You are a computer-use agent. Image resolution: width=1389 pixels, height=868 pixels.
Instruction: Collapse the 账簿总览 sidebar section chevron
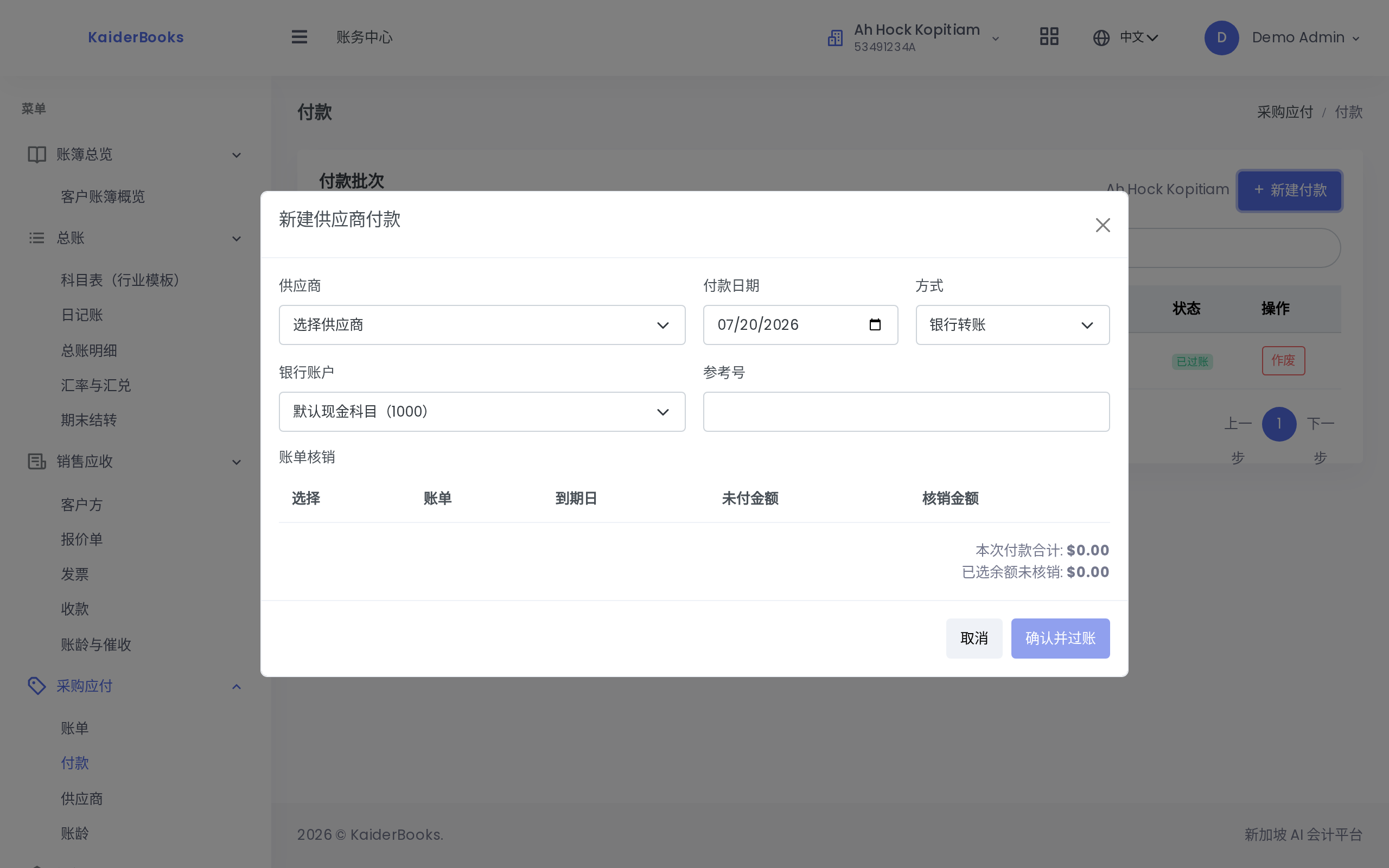[x=237, y=155]
